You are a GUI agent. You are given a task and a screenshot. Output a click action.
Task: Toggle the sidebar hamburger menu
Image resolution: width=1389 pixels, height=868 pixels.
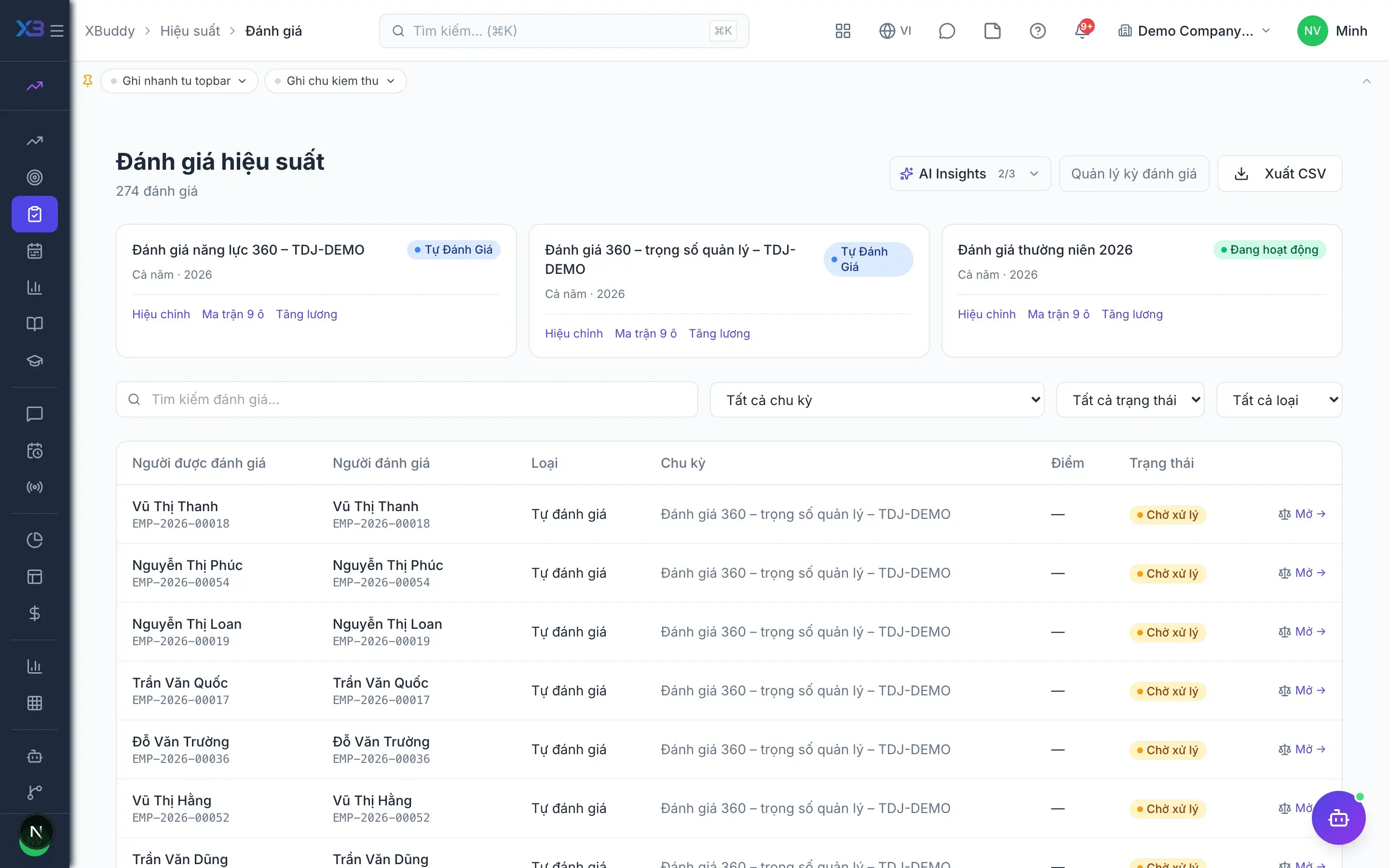[57, 30]
